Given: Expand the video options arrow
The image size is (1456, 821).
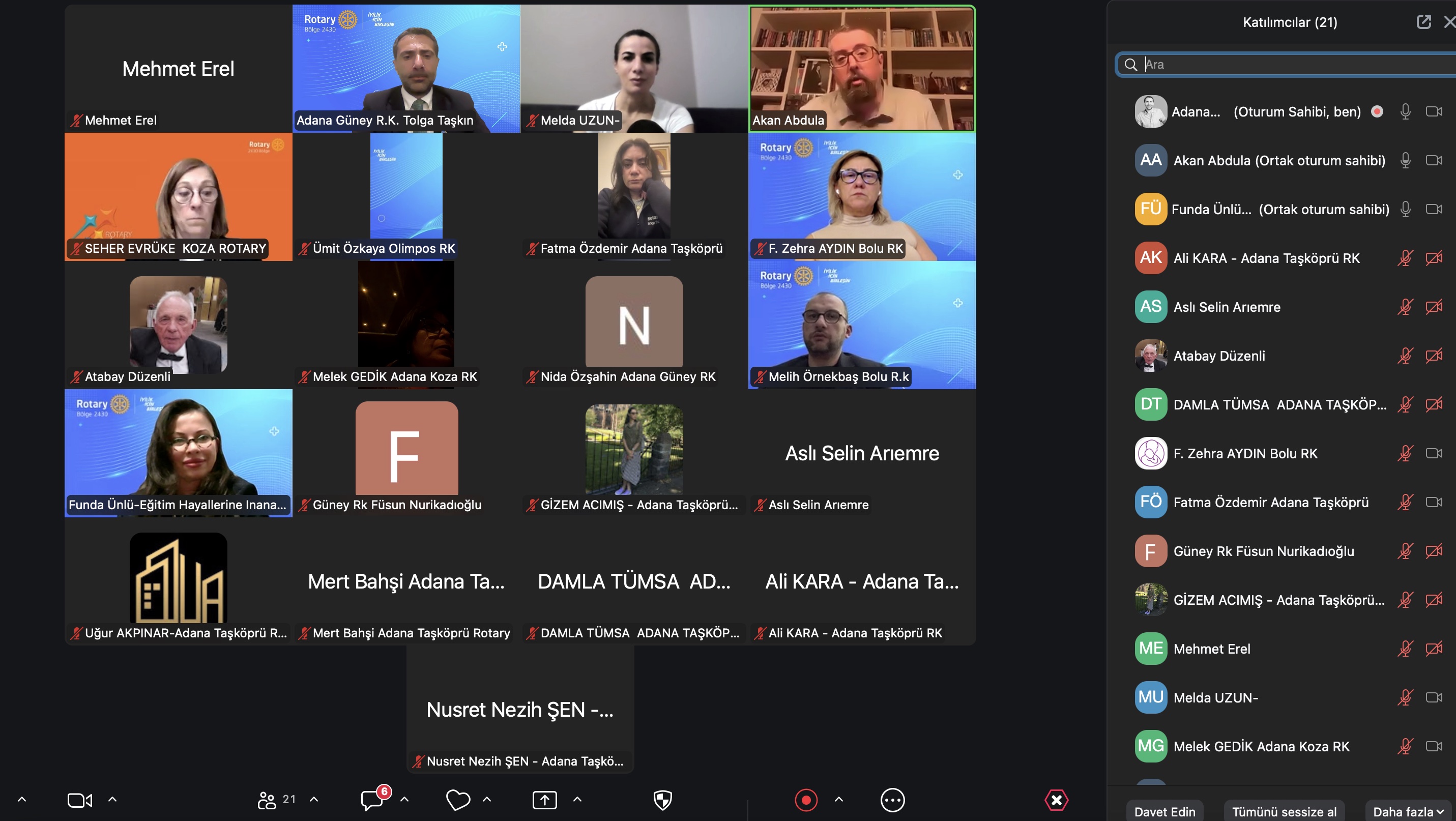Looking at the screenshot, I should [112, 800].
